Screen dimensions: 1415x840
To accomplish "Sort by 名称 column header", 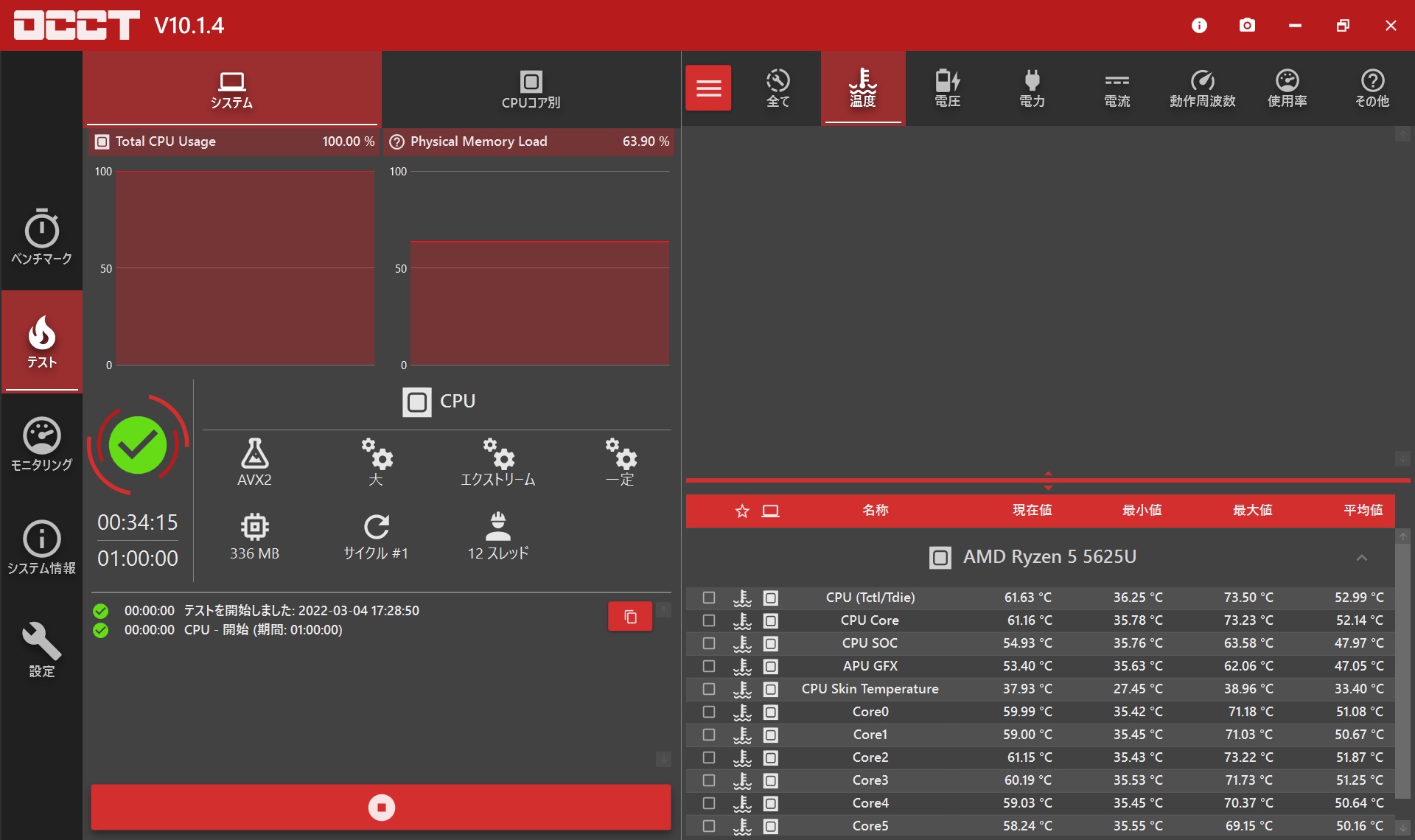I will pos(875,510).
